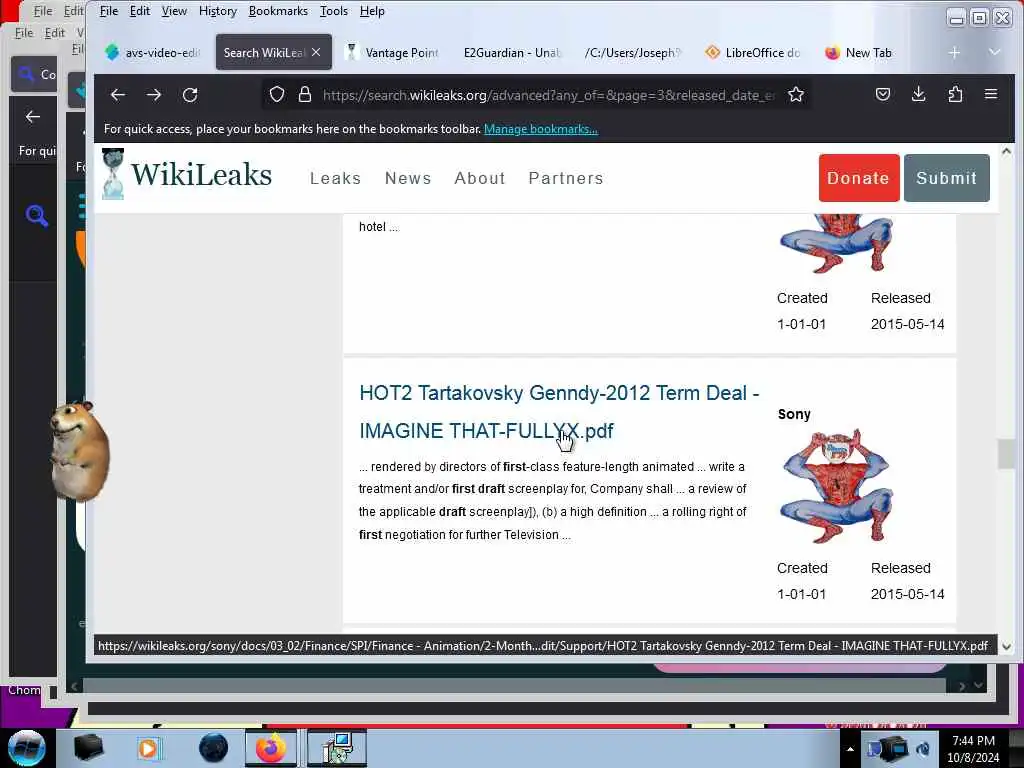Click the WikiLeaks hourglass logo
Image resolution: width=1024 pixels, height=768 pixels.
coord(113,174)
